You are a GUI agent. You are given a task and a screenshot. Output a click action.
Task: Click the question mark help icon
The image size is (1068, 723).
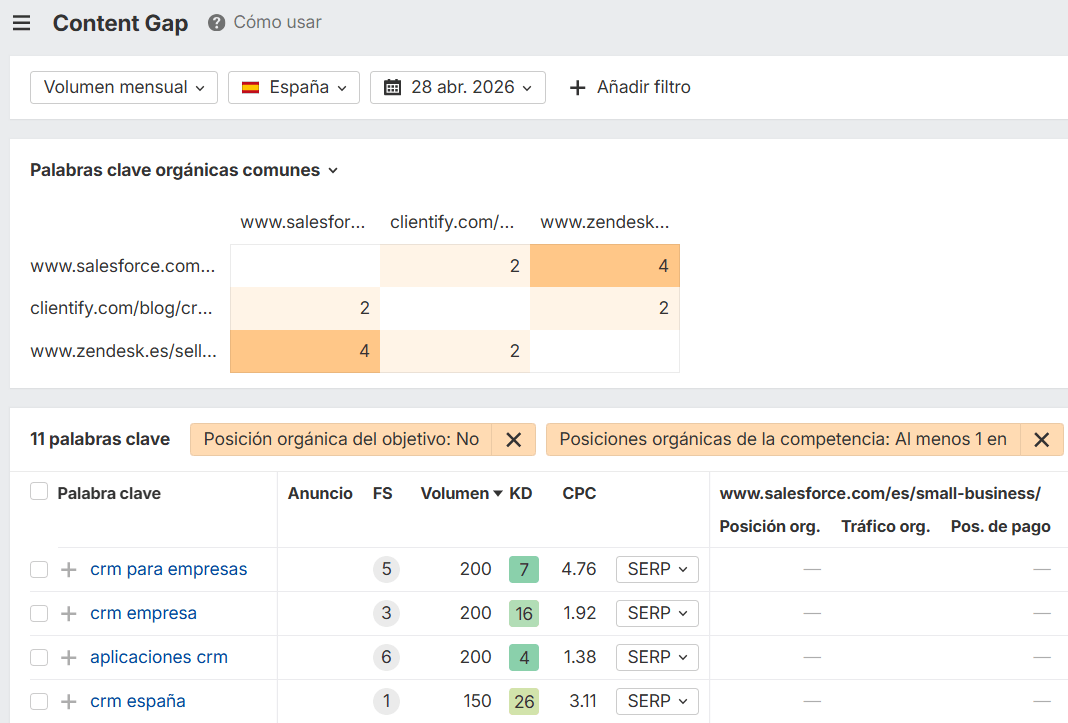click(217, 23)
